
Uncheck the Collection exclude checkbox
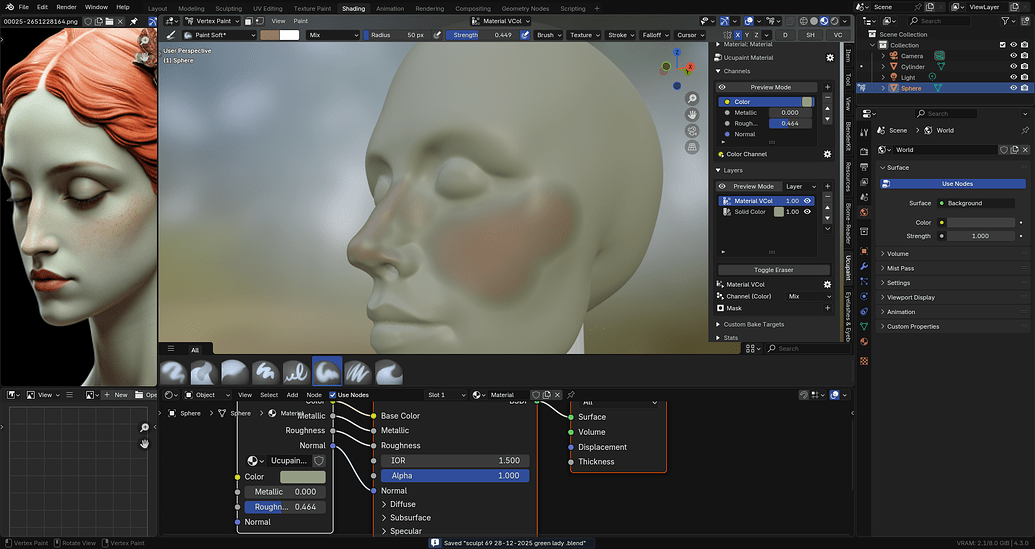pos(1003,45)
